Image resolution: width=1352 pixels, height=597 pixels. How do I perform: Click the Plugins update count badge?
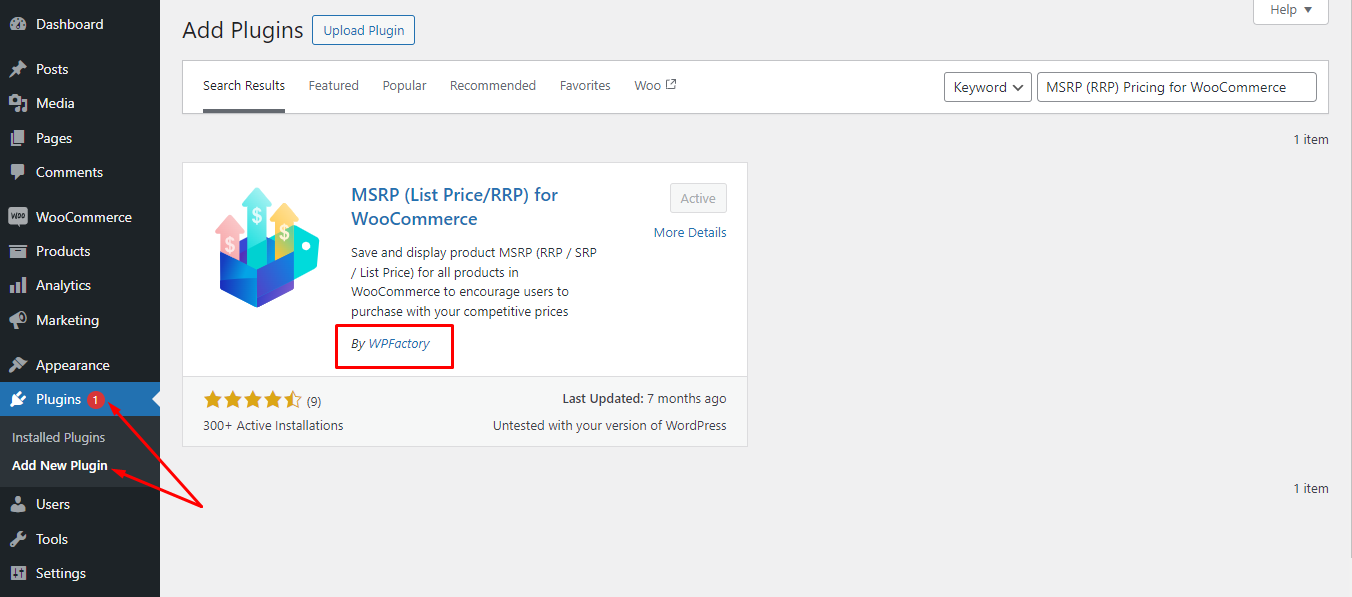coord(95,400)
